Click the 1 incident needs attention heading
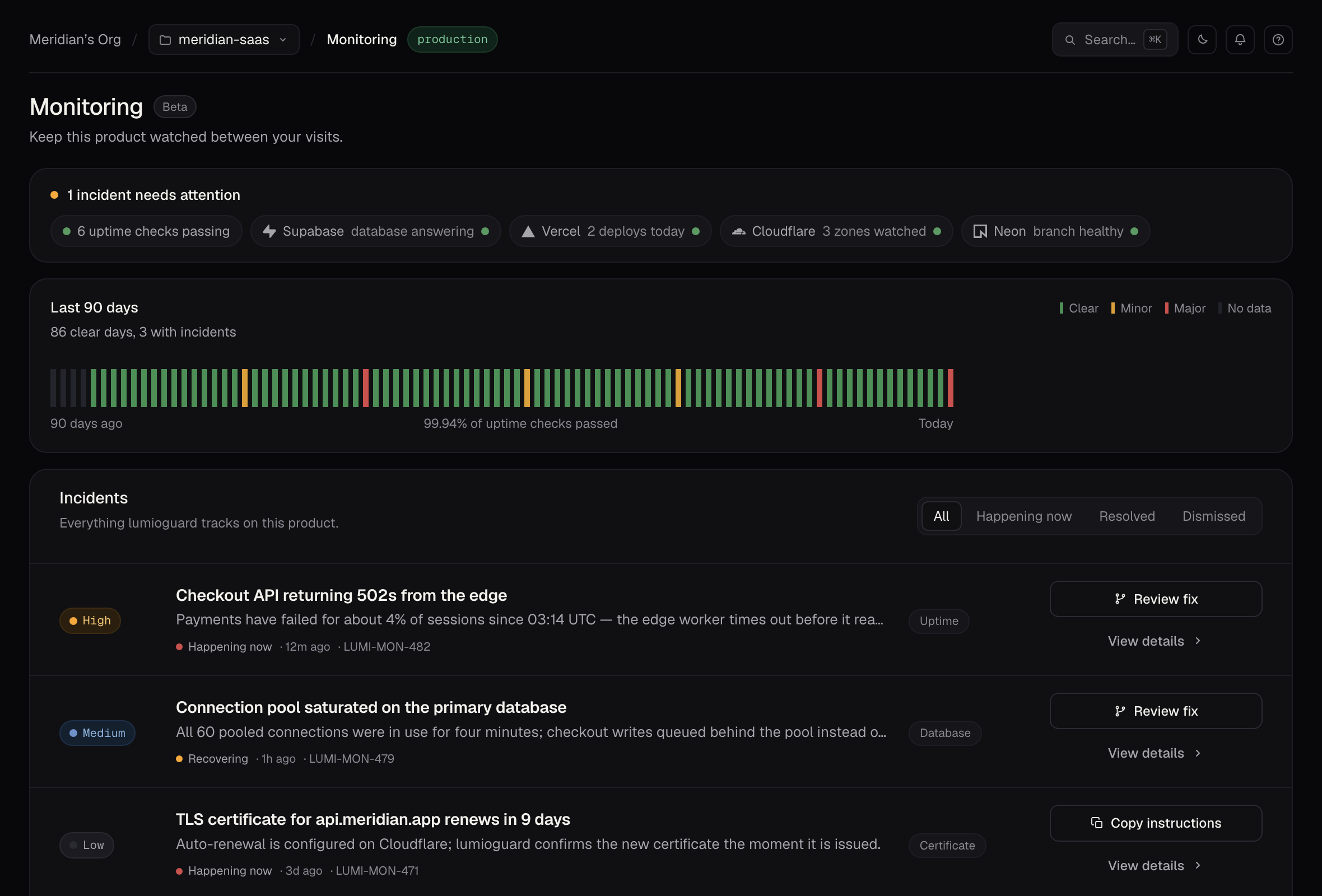Viewport: 1322px width, 896px height. [x=153, y=195]
